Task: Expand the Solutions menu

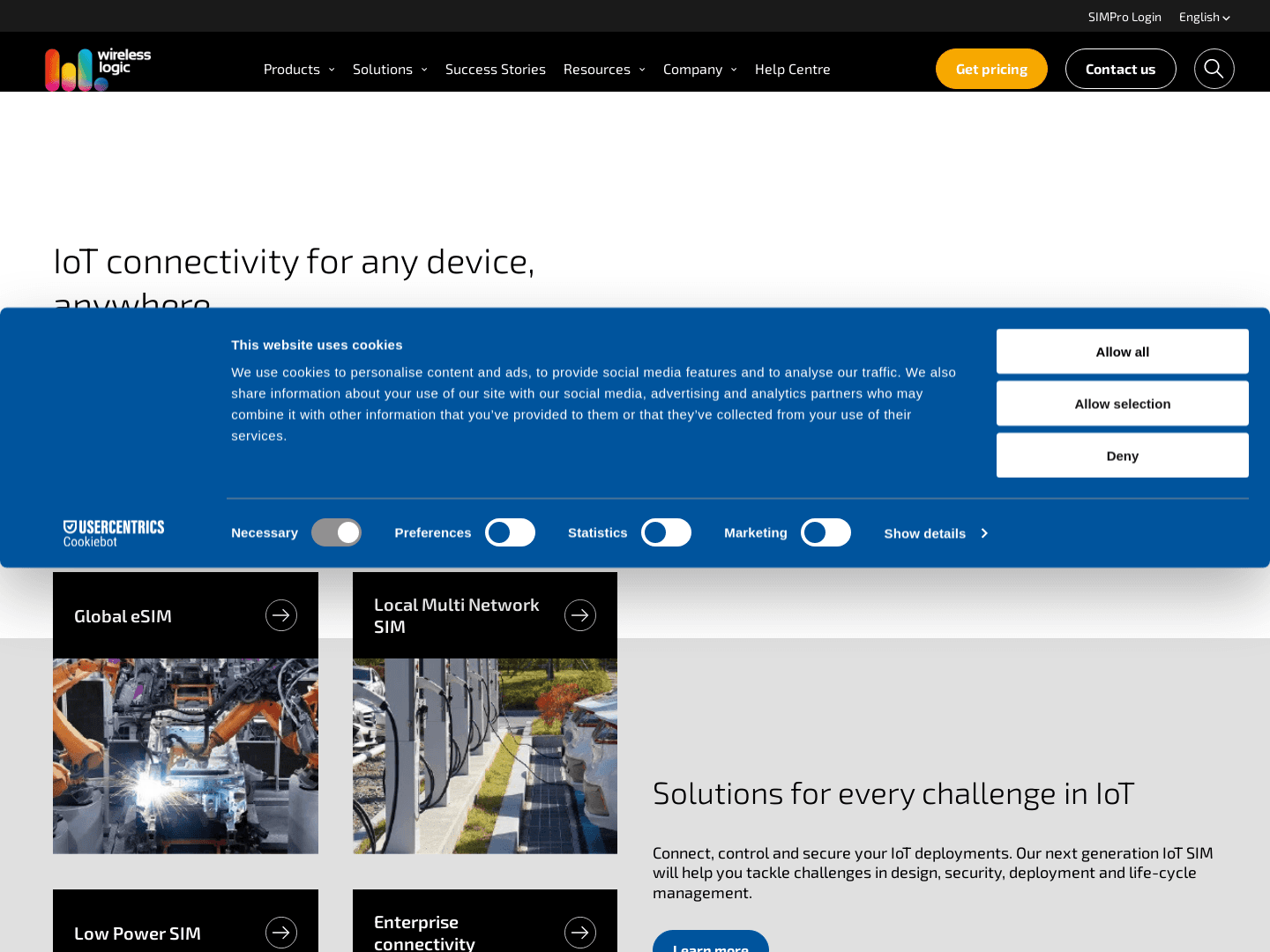Action: point(390,69)
